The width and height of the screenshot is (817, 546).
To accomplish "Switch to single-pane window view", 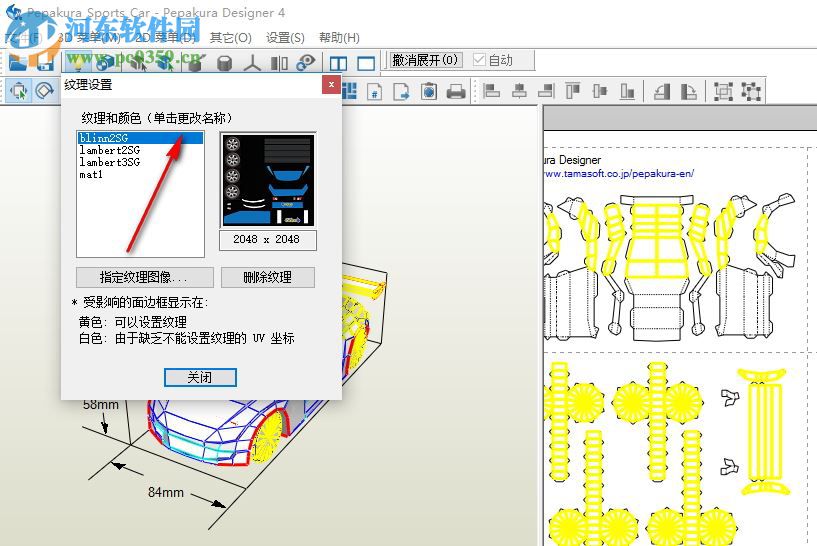I will pos(366,63).
